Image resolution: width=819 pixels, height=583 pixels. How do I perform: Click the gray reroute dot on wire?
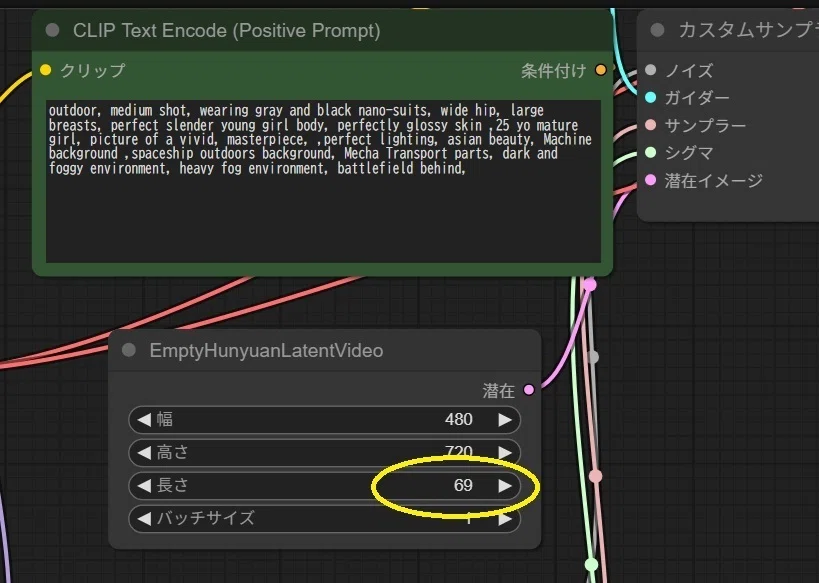coord(593,357)
